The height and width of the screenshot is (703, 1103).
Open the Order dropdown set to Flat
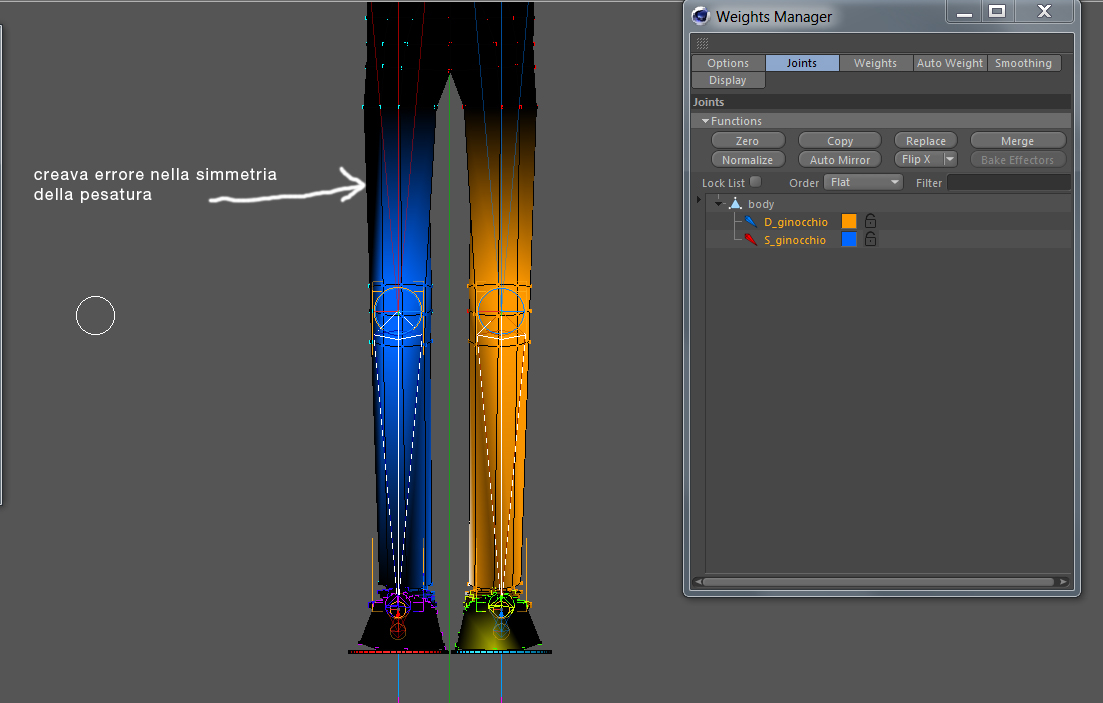coord(863,182)
